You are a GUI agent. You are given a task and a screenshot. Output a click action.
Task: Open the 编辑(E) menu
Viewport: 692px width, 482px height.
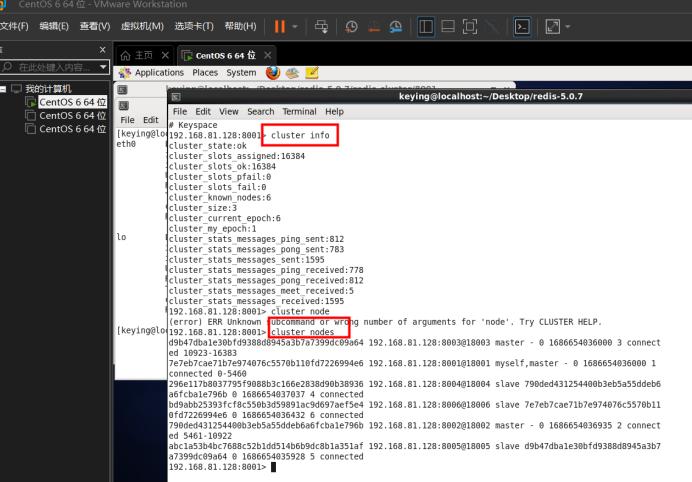coord(54,26)
